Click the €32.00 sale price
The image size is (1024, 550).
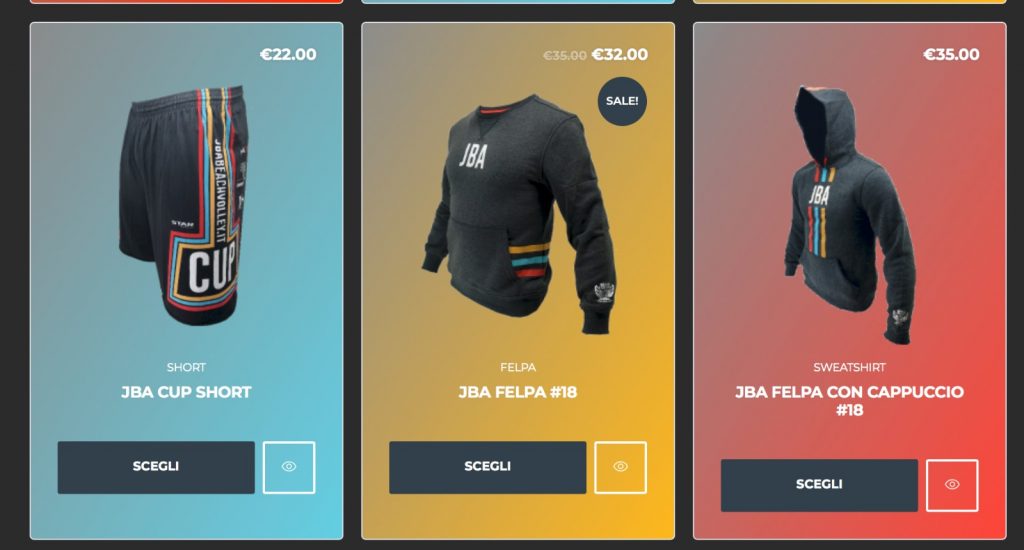(620, 54)
